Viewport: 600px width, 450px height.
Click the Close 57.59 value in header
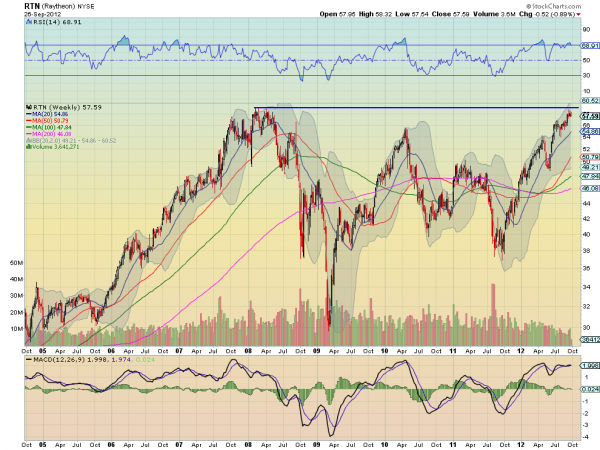[x=450, y=14]
